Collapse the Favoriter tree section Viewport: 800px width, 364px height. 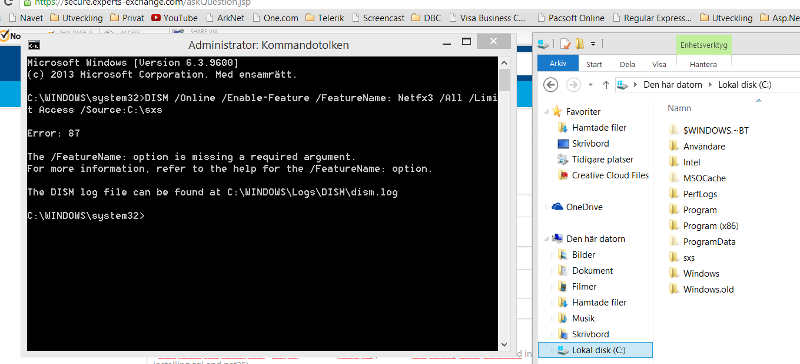coord(547,111)
